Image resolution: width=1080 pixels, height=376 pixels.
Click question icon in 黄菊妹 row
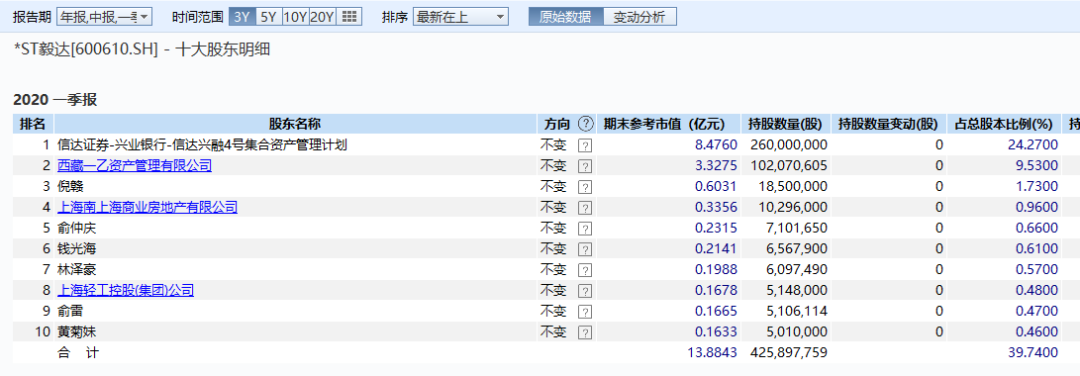585,332
